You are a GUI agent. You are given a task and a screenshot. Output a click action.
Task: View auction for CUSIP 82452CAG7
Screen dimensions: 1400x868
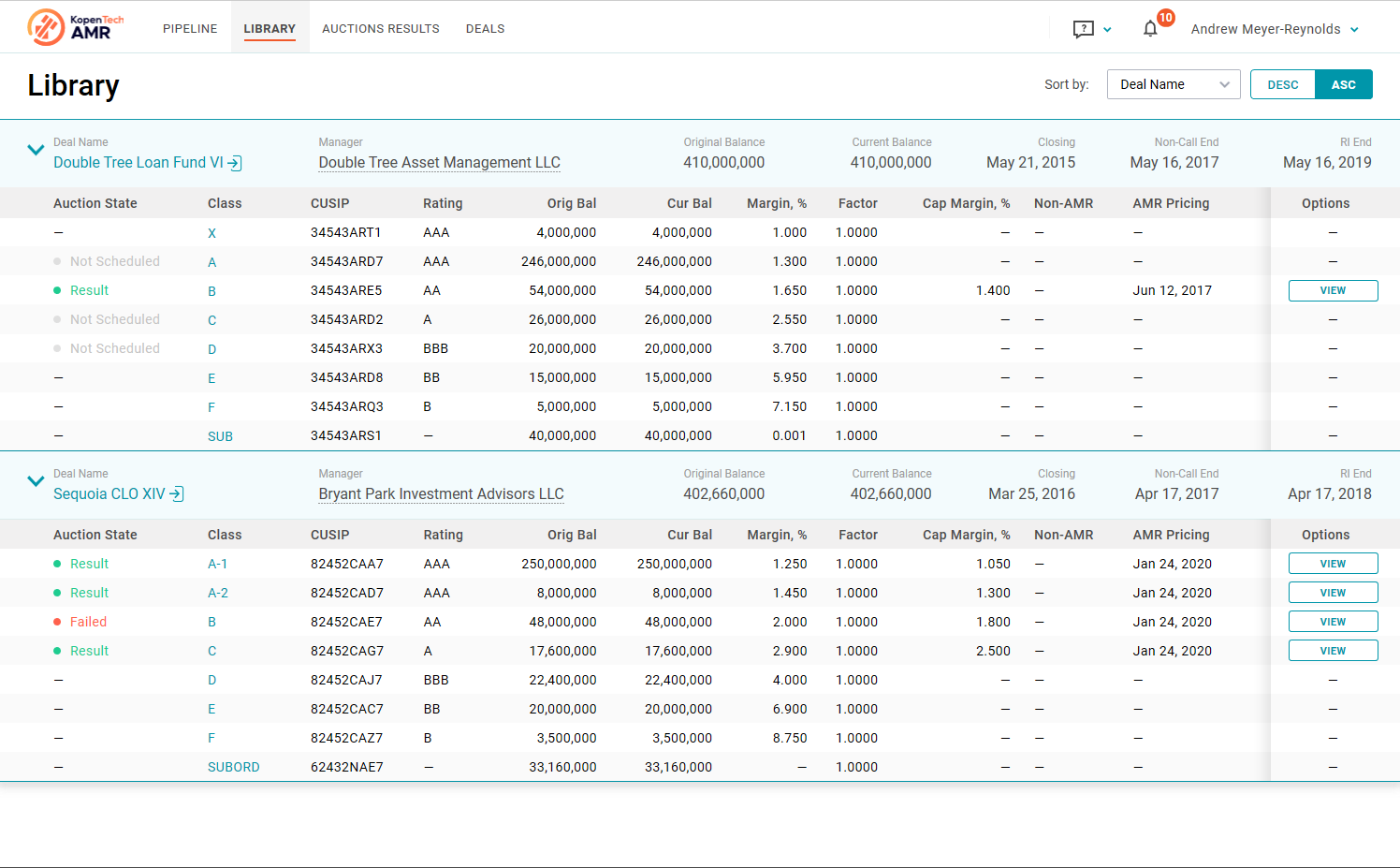click(x=1333, y=651)
